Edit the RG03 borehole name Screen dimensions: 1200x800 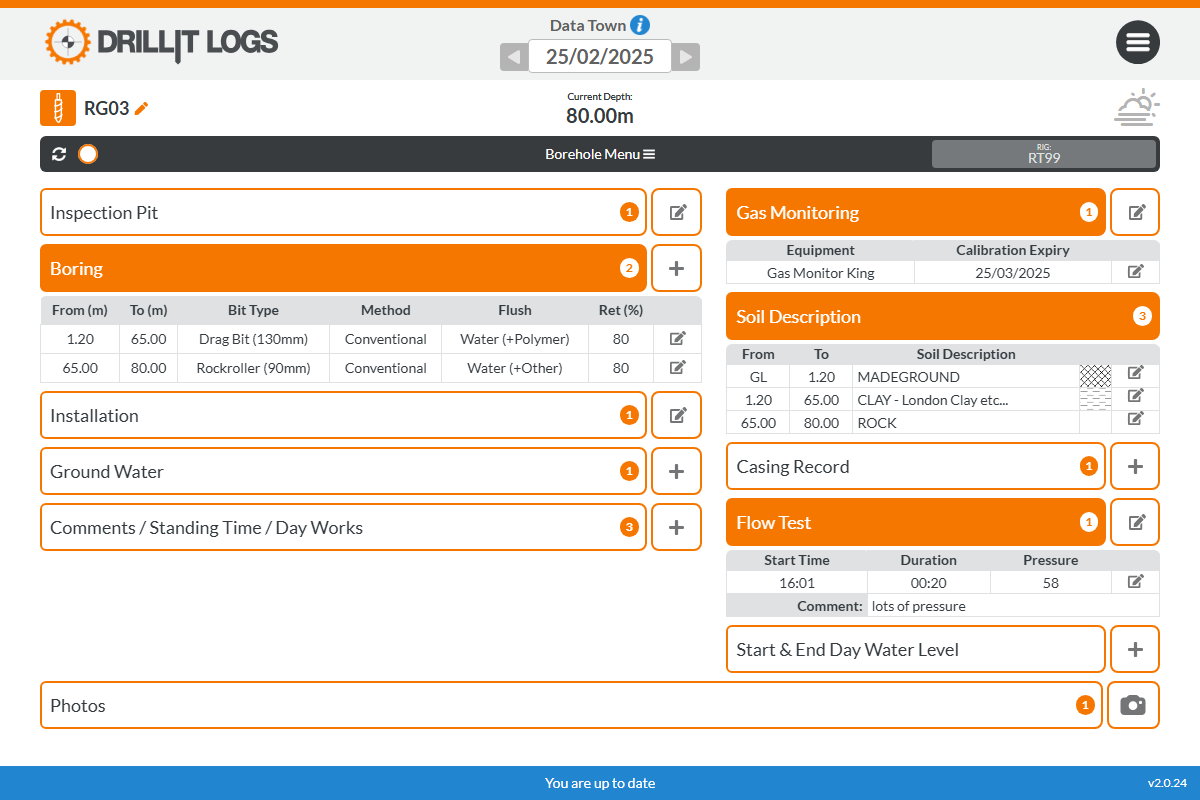tap(142, 108)
